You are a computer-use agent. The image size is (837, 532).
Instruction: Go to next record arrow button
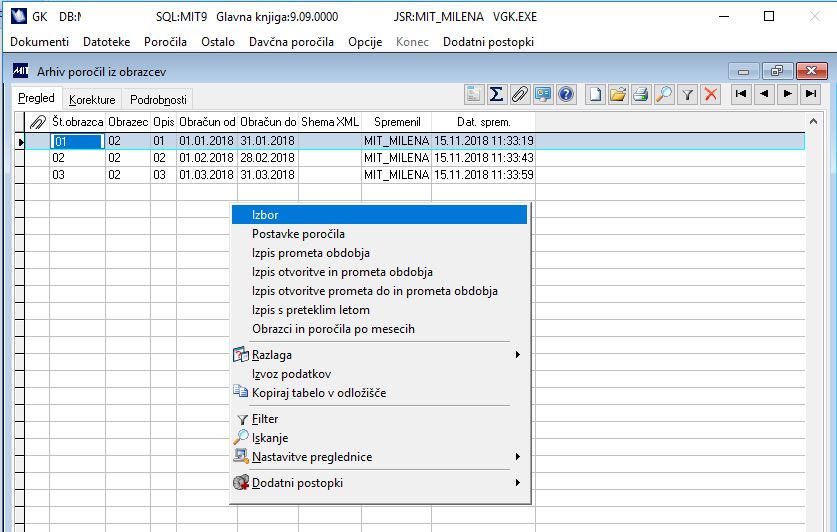click(787, 94)
